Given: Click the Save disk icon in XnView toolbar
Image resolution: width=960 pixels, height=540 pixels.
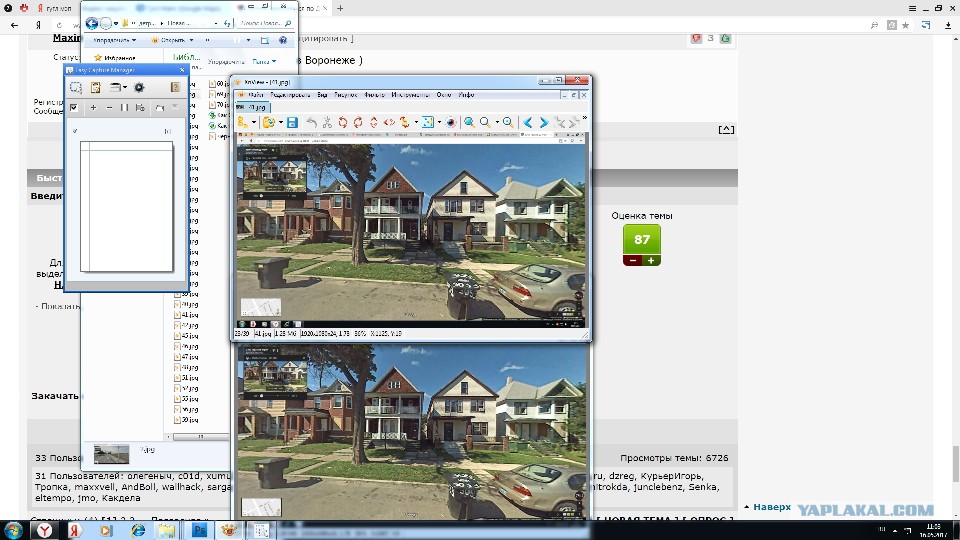Looking at the screenshot, I should tap(292, 122).
